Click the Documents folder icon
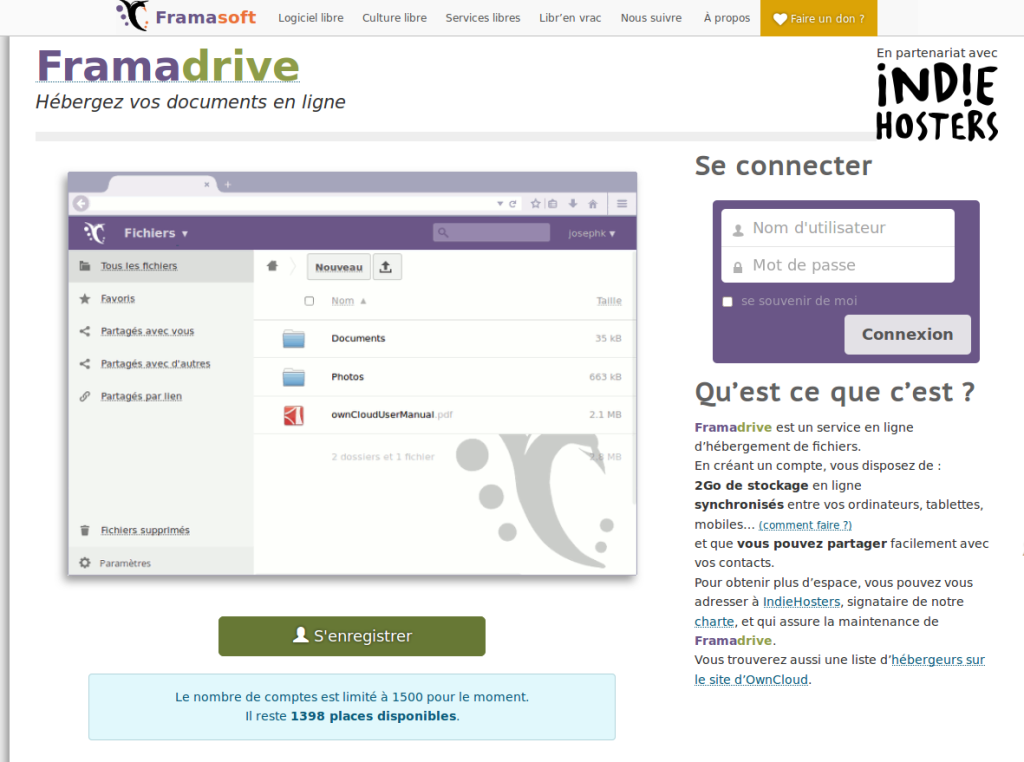 pos(293,339)
